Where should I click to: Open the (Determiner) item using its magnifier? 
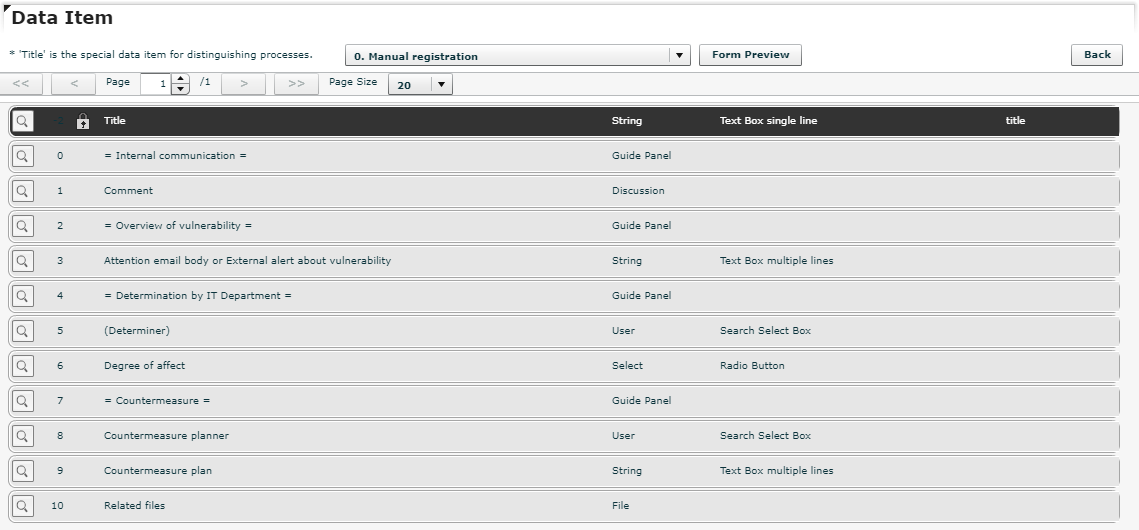(22, 331)
